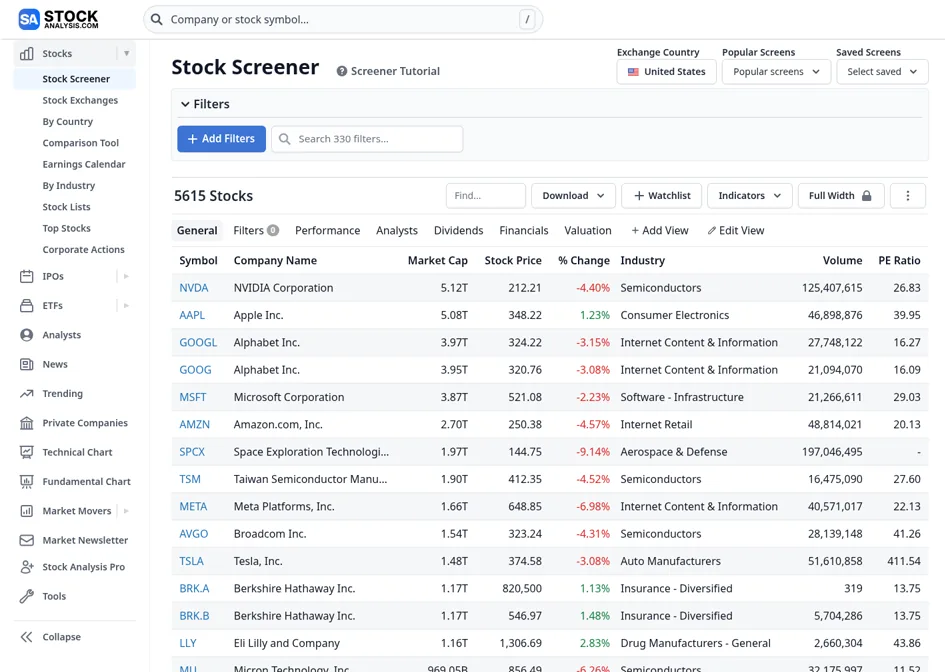Switch to the Dividends tab
The width and height of the screenshot is (945, 672).
click(459, 230)
